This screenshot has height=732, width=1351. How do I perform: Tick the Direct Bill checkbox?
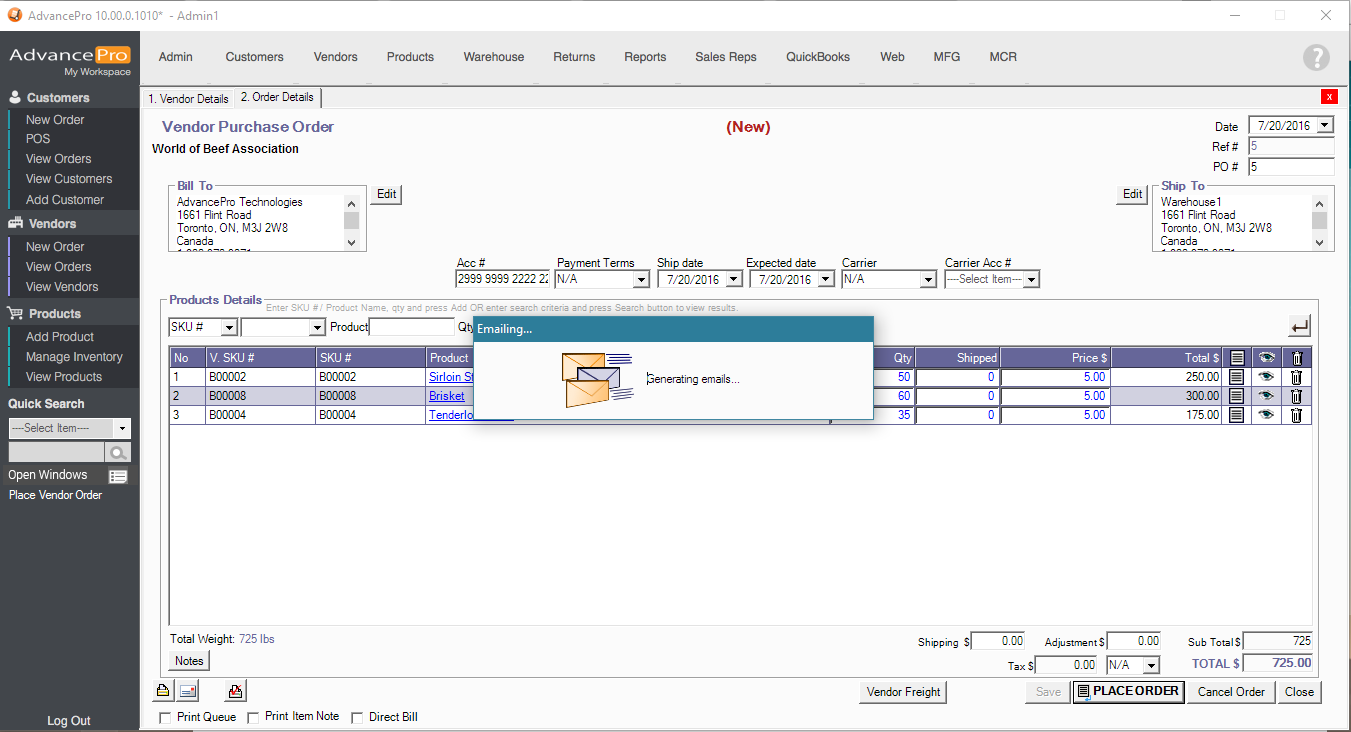click(x=357, y=718)
